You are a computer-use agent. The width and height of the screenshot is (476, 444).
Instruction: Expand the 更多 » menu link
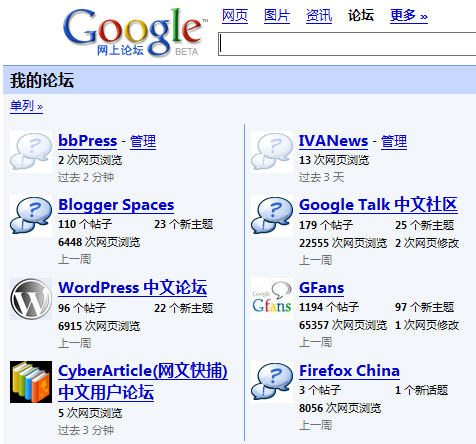click(x=409, y=16)
